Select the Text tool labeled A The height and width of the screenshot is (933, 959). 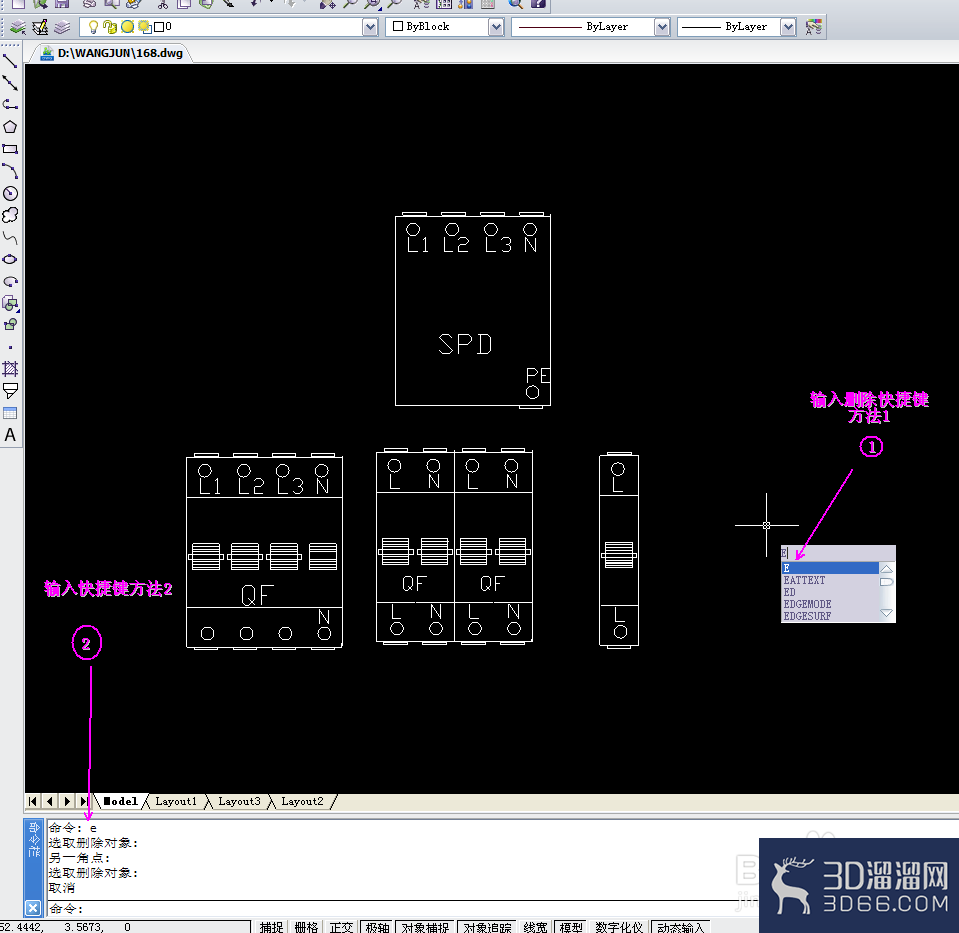click(x=10, y=435)
